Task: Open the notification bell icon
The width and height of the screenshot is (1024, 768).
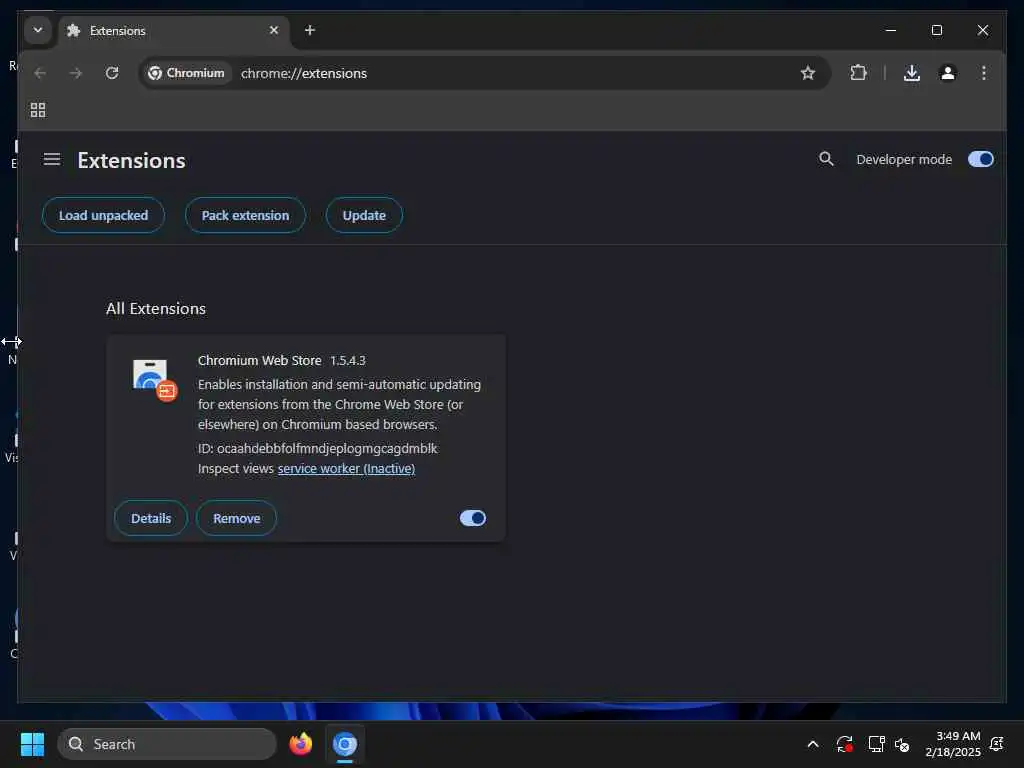Action: (997, 744)
